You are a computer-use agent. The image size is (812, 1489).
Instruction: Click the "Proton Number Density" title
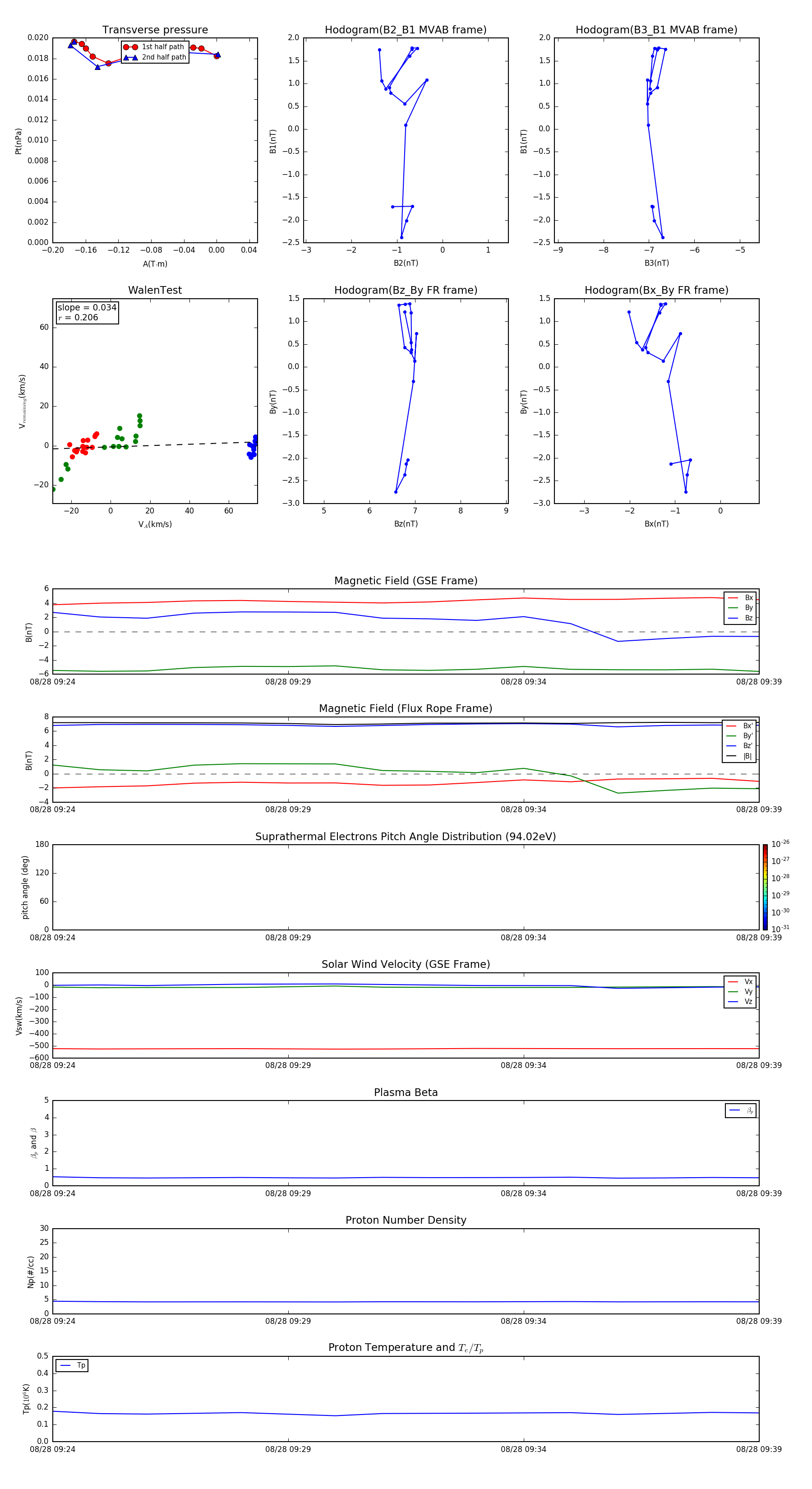[406, 1220]
